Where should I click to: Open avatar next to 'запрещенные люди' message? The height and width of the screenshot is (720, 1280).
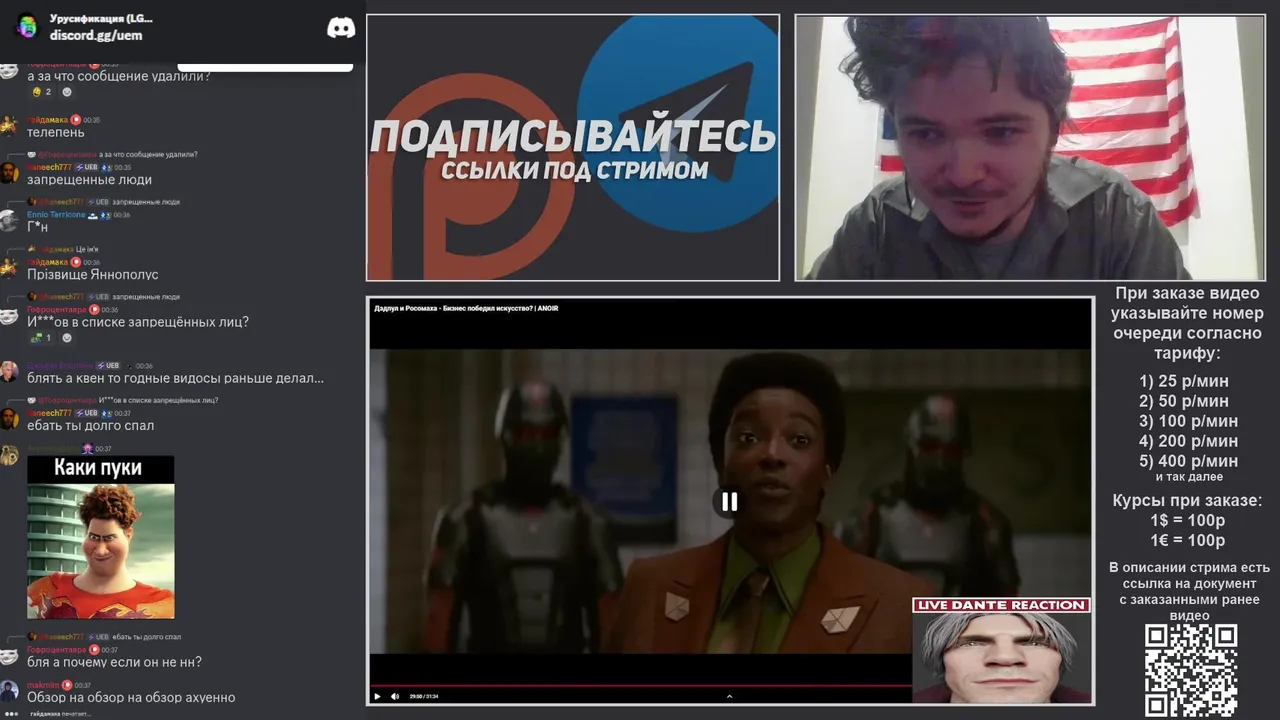(x=9, y=173)
